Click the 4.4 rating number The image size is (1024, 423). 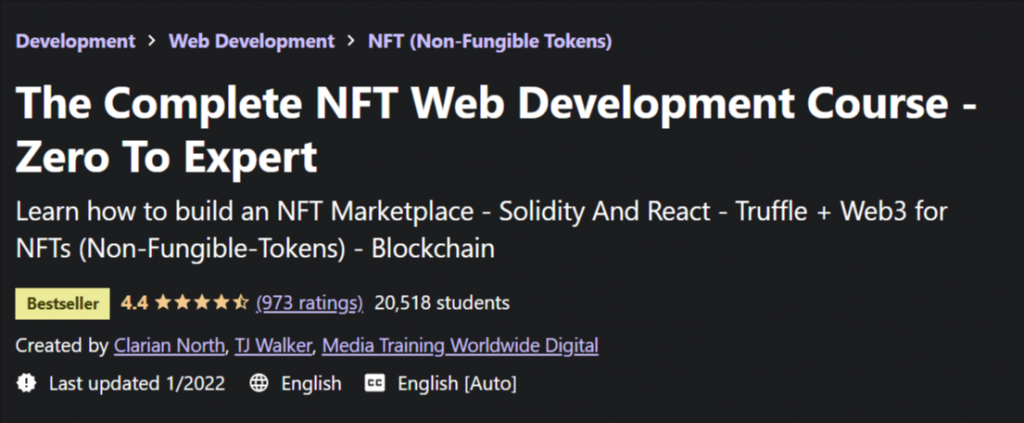click(135, 303)
